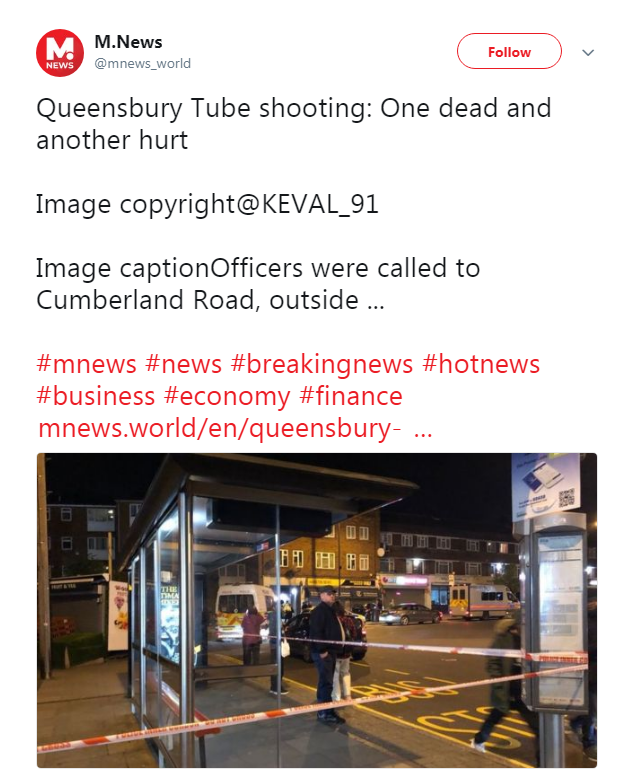Open the #business hashtag
Image resolution: width=632 pixels, height=777 pixels.
tap(96, 396)
